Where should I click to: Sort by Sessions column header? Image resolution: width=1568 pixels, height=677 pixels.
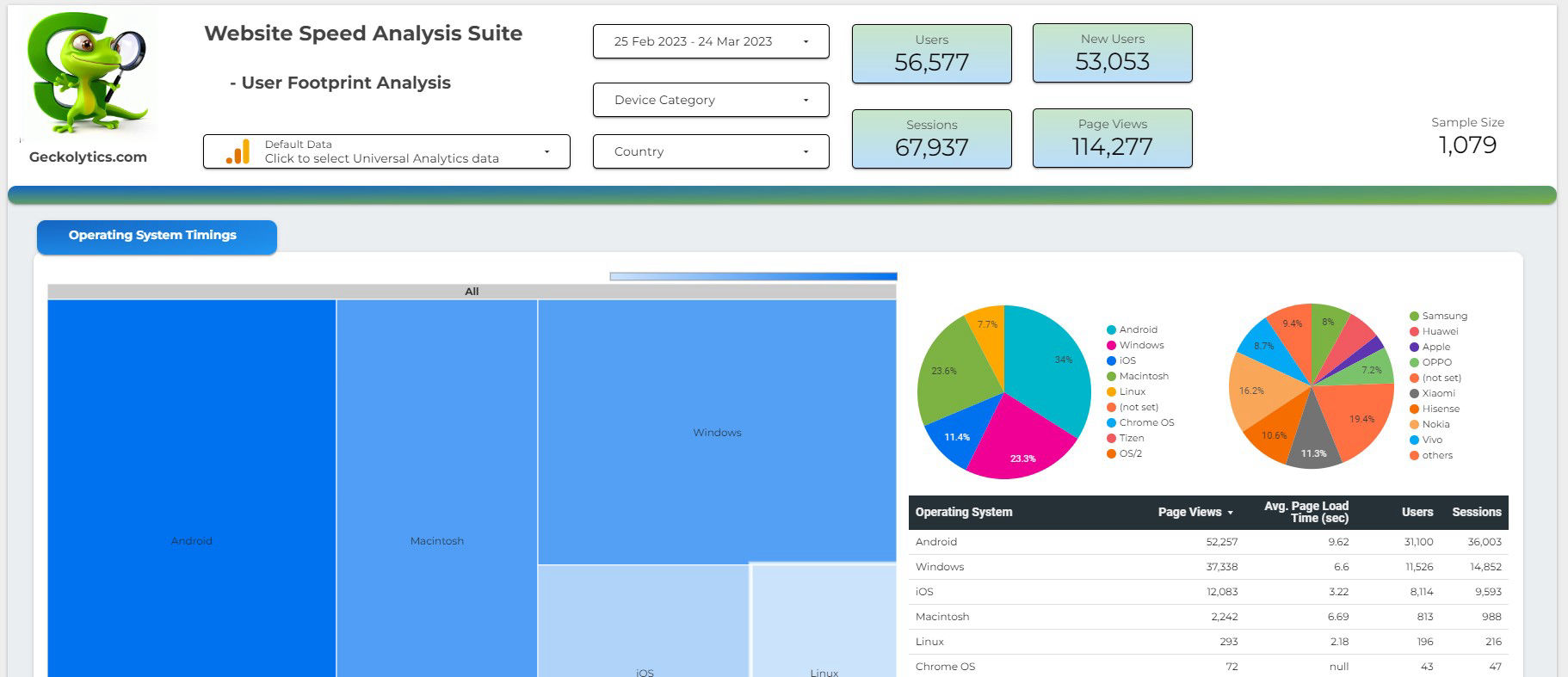[1477, 512]
